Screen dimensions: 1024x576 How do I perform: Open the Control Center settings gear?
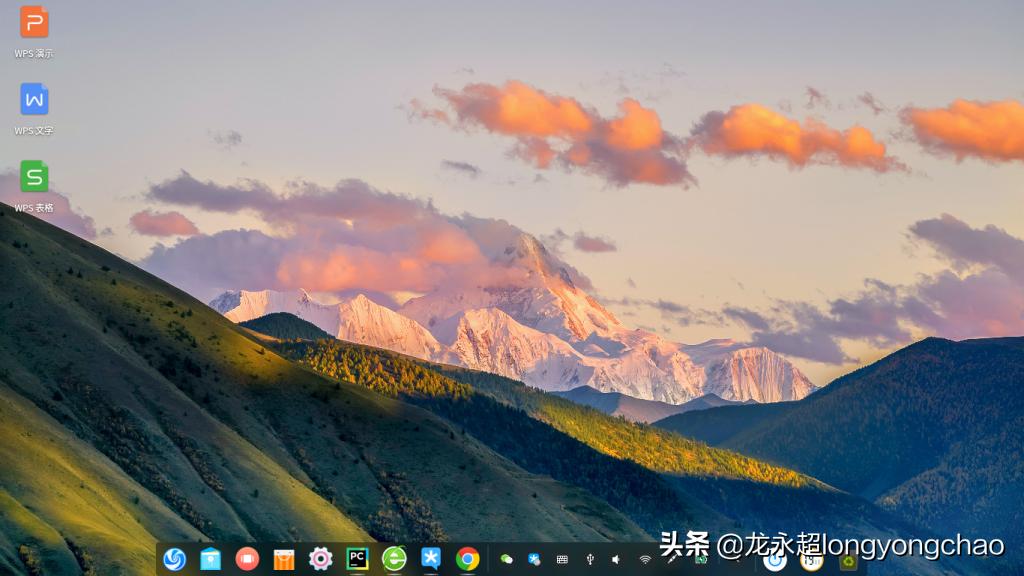click(x=320, y=561)
